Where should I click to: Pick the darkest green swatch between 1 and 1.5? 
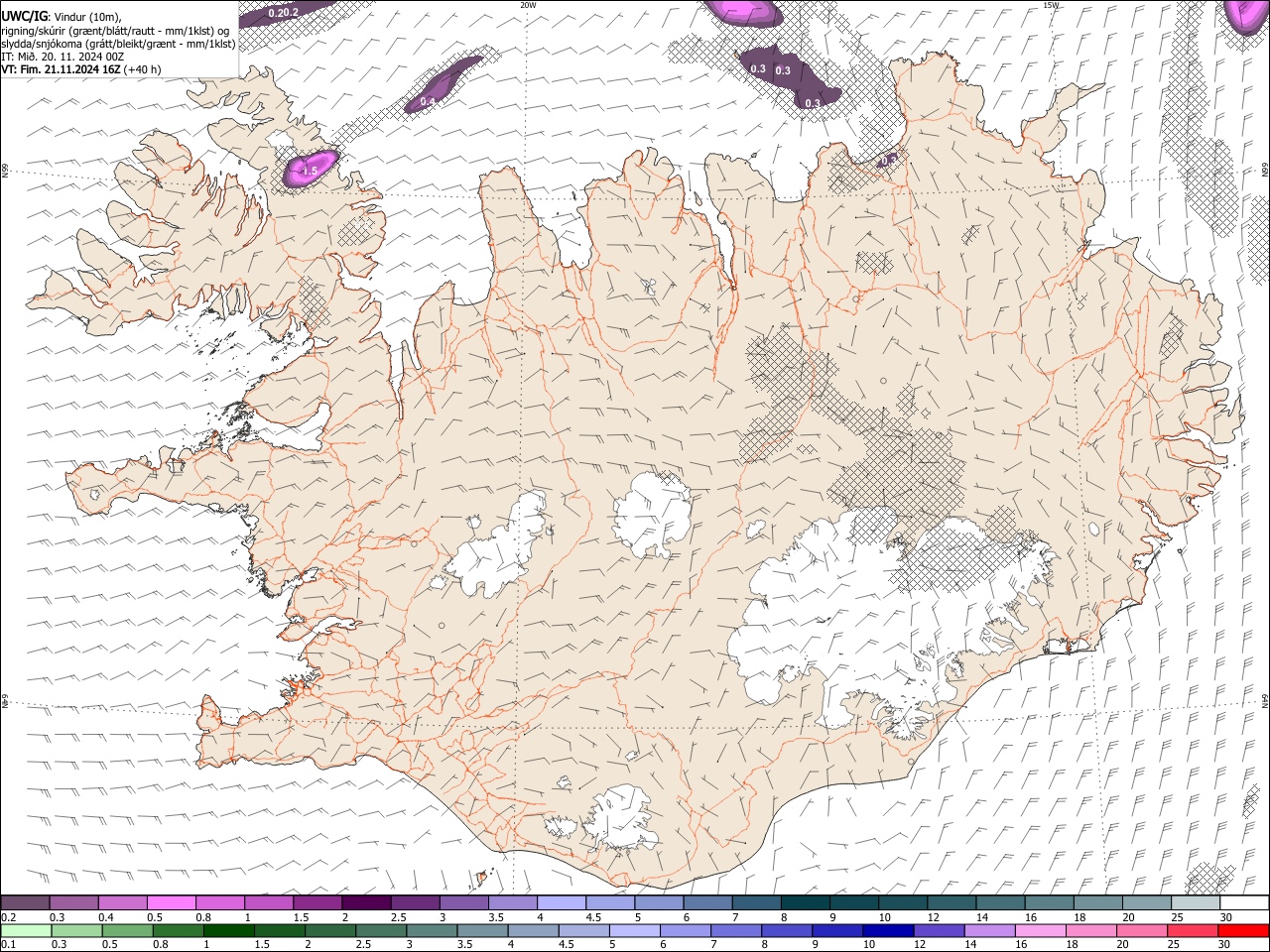(x=228, y=930)
